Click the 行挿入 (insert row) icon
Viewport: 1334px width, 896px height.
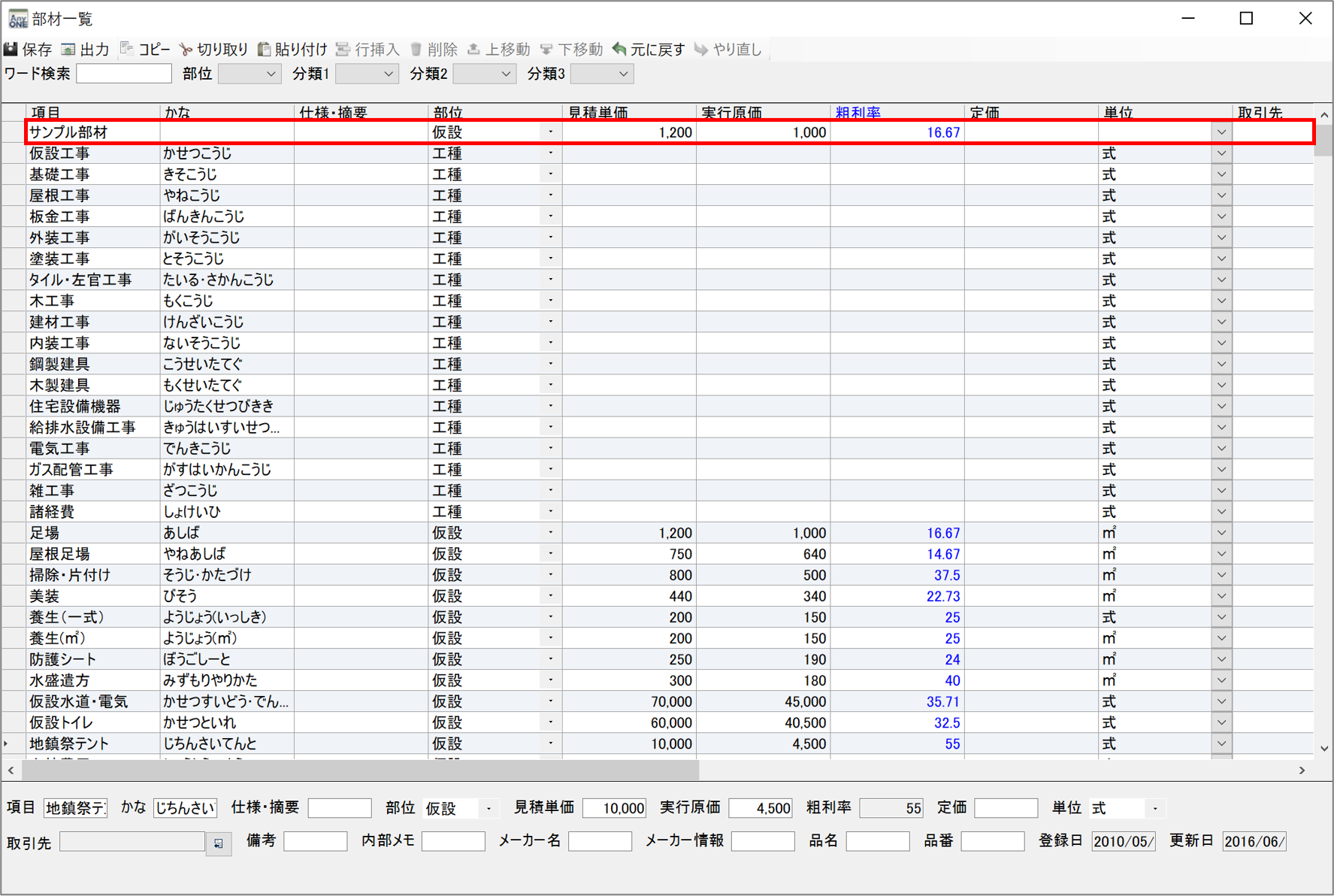tap(343, 50)
